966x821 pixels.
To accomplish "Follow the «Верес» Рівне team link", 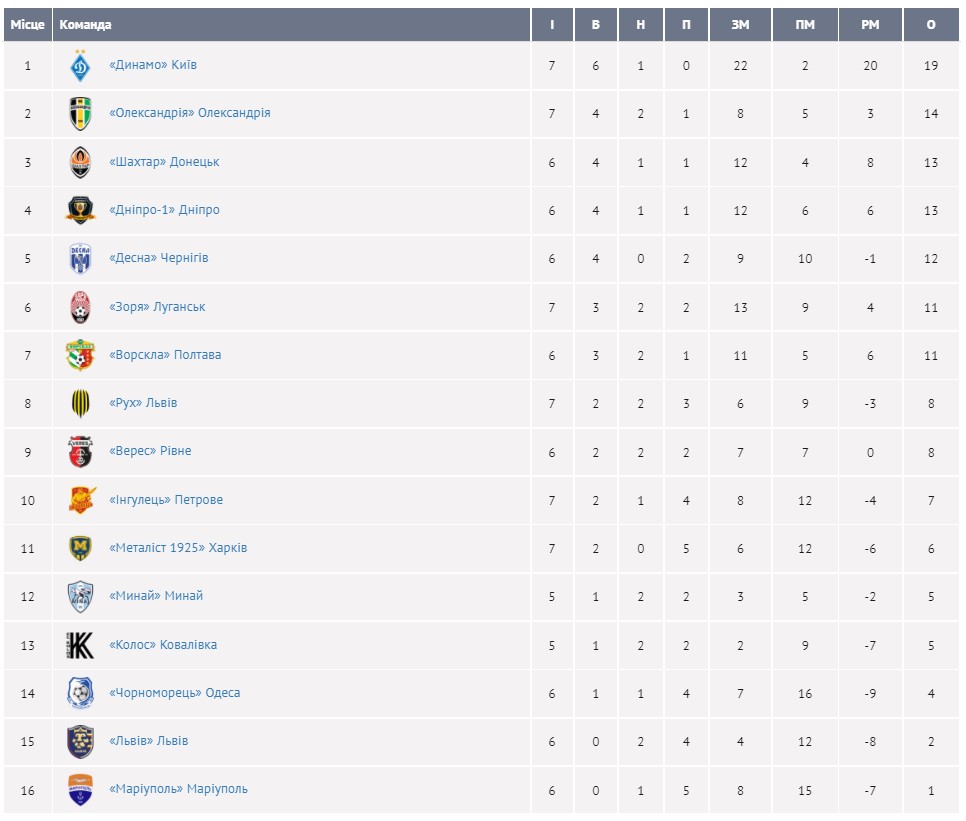I will (x=150, y=451).
